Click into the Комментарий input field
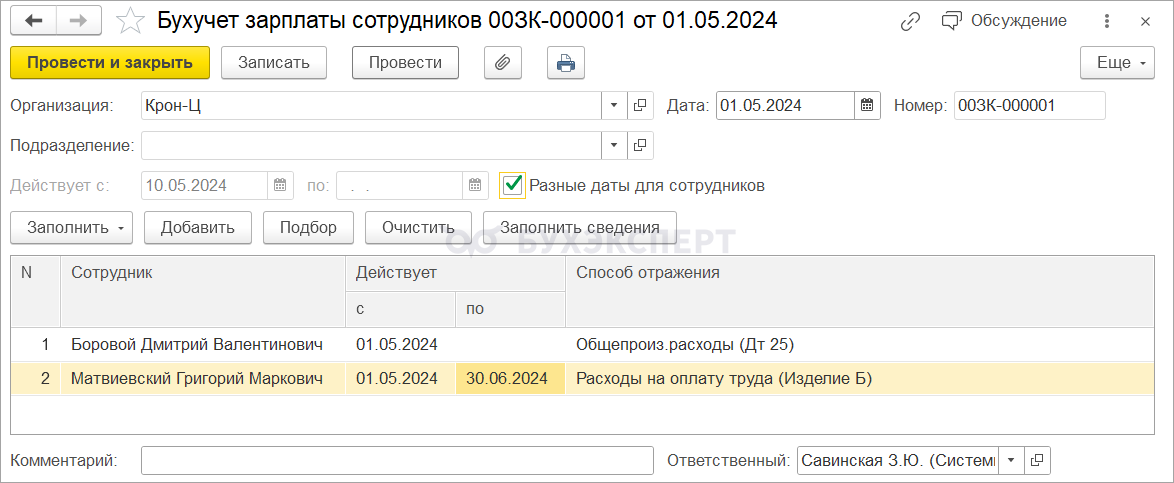The height and width of the screenshot is (483, 1174). click(x=397, y=461)
